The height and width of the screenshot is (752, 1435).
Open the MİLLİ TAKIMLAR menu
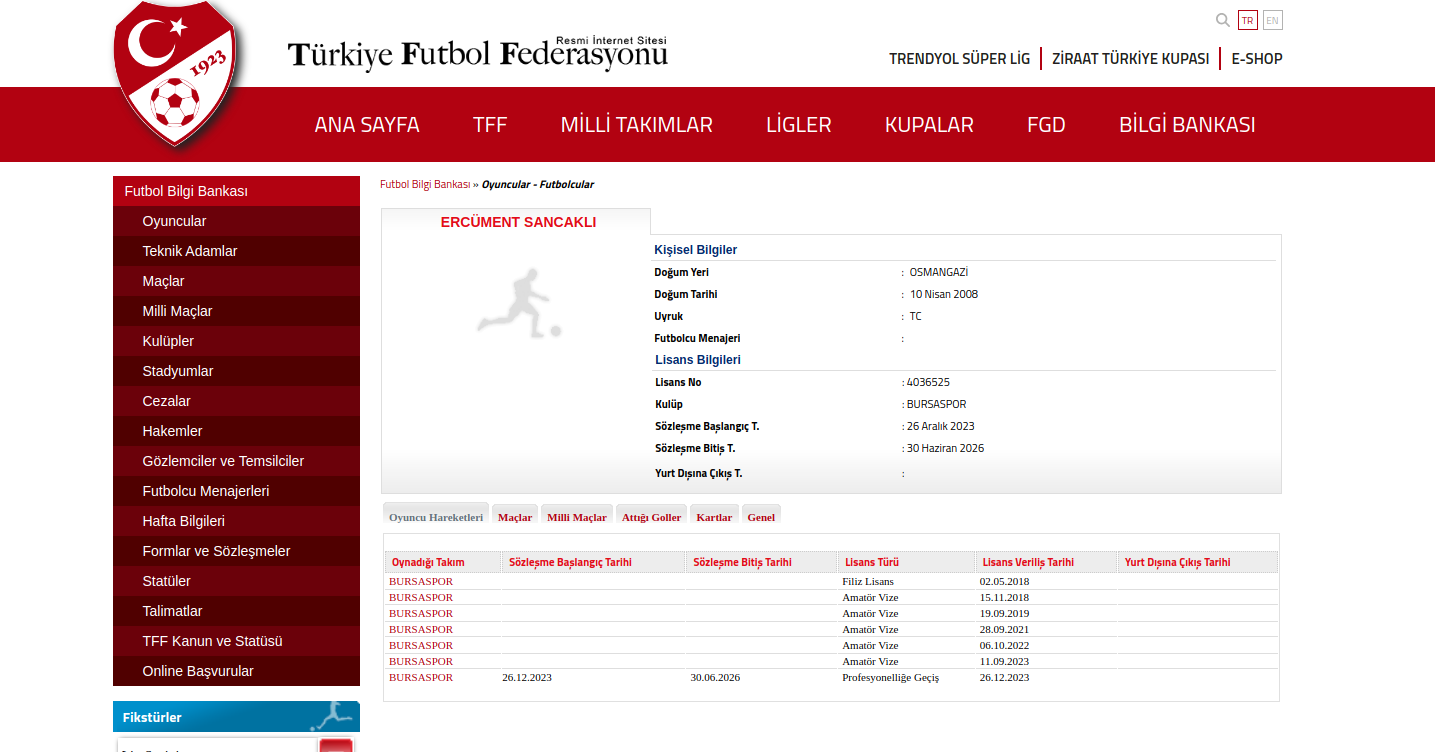point(636,125)
